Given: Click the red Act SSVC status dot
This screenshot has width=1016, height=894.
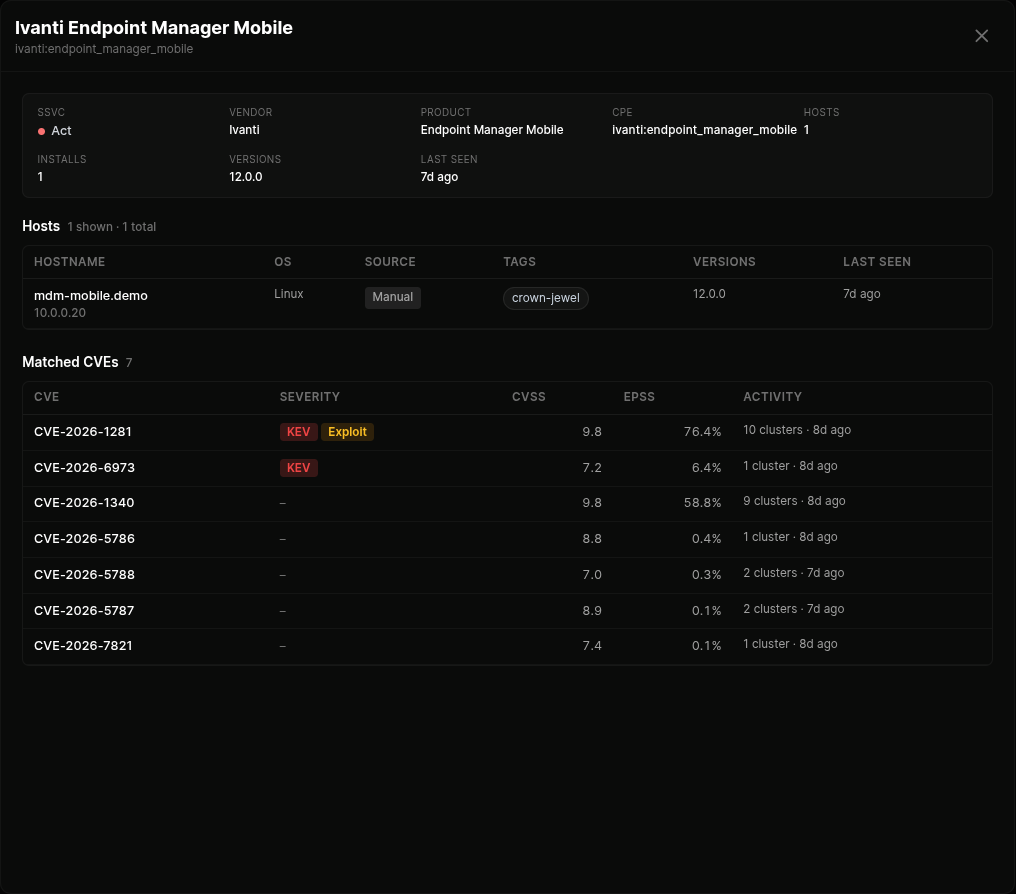Looking at the screenshot, I should 41,132.
